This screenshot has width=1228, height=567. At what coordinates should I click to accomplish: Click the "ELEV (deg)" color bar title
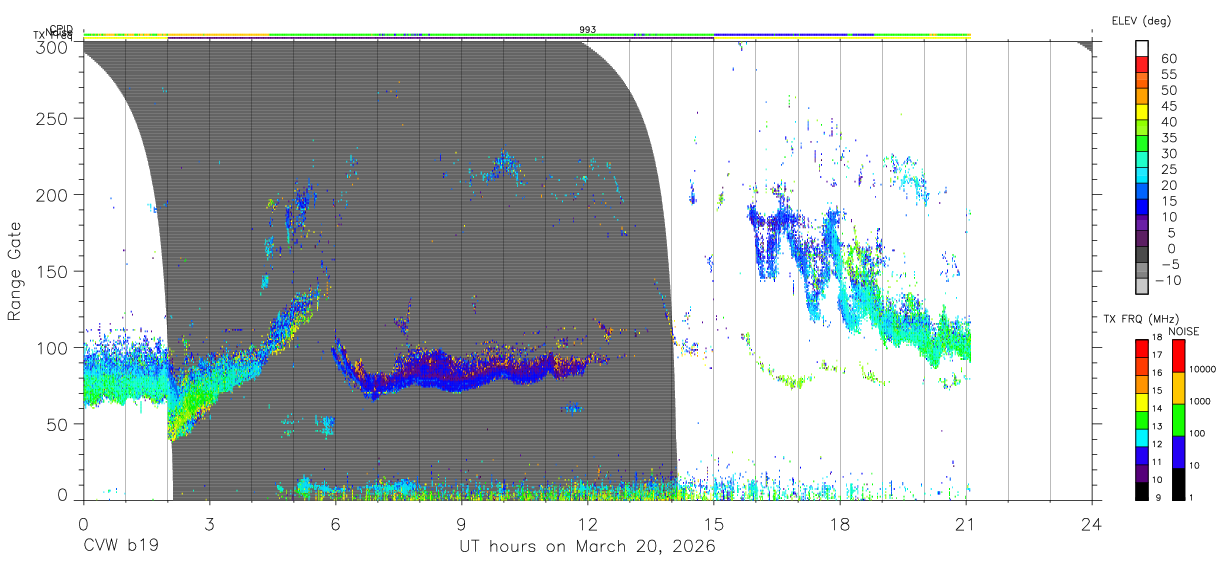[1141, 20]
